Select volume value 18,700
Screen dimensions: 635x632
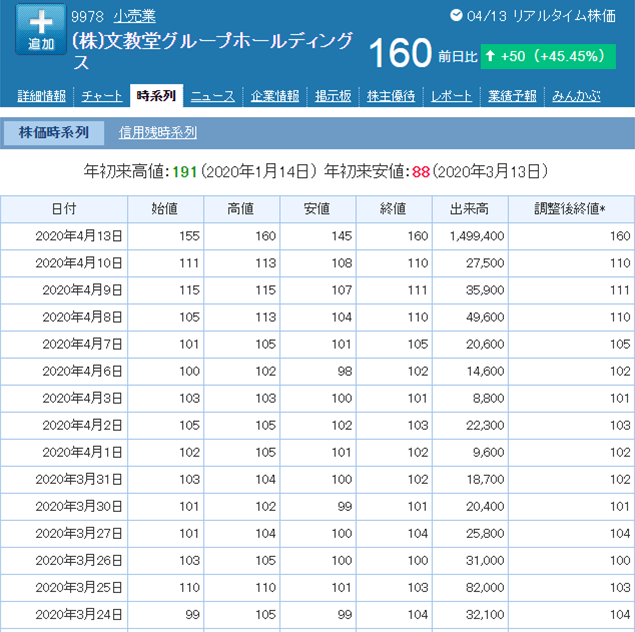(x=485, y=479)
